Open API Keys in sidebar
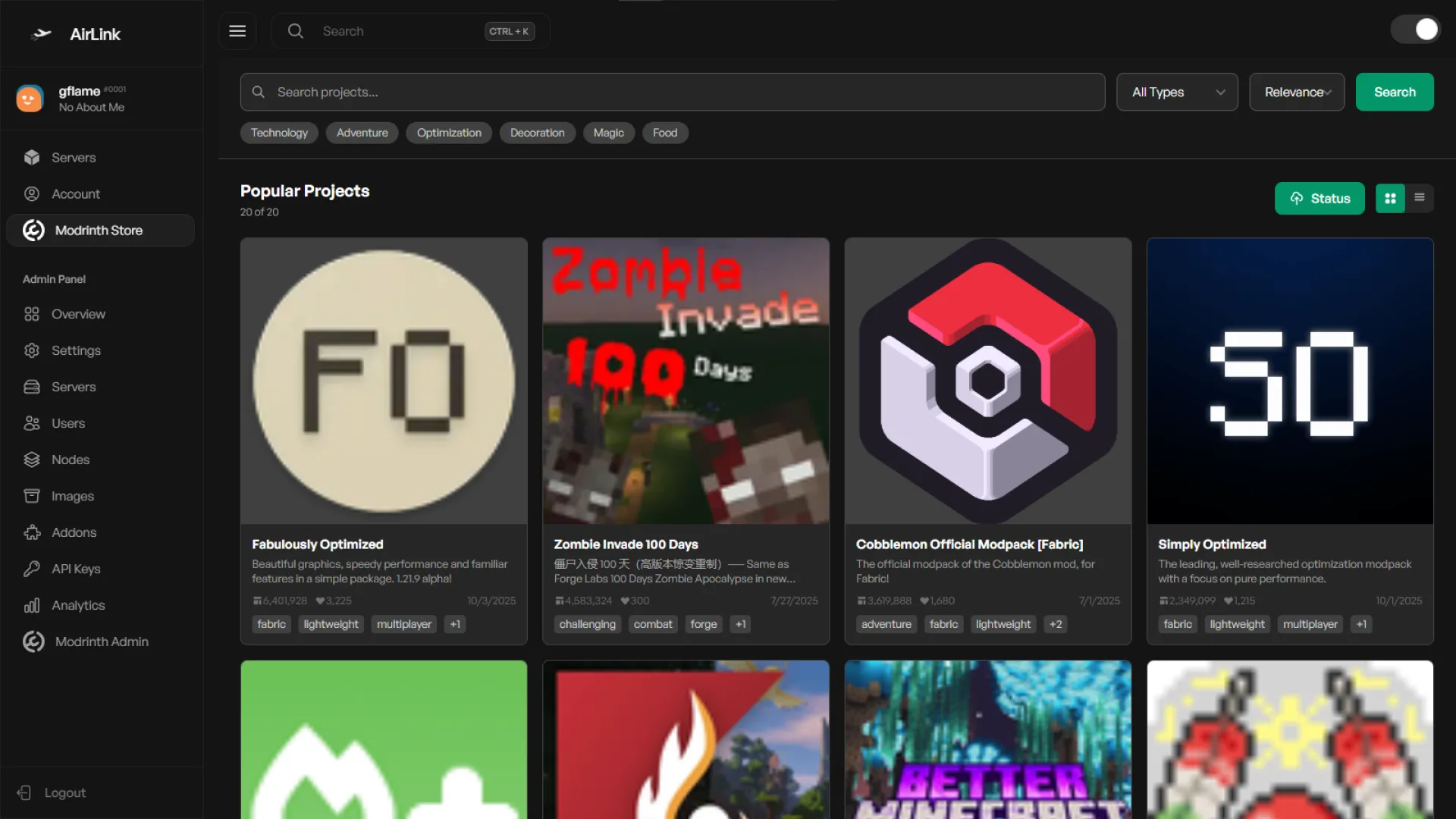The height and width of the screenshot is (819, 1456). pos(75,569)
